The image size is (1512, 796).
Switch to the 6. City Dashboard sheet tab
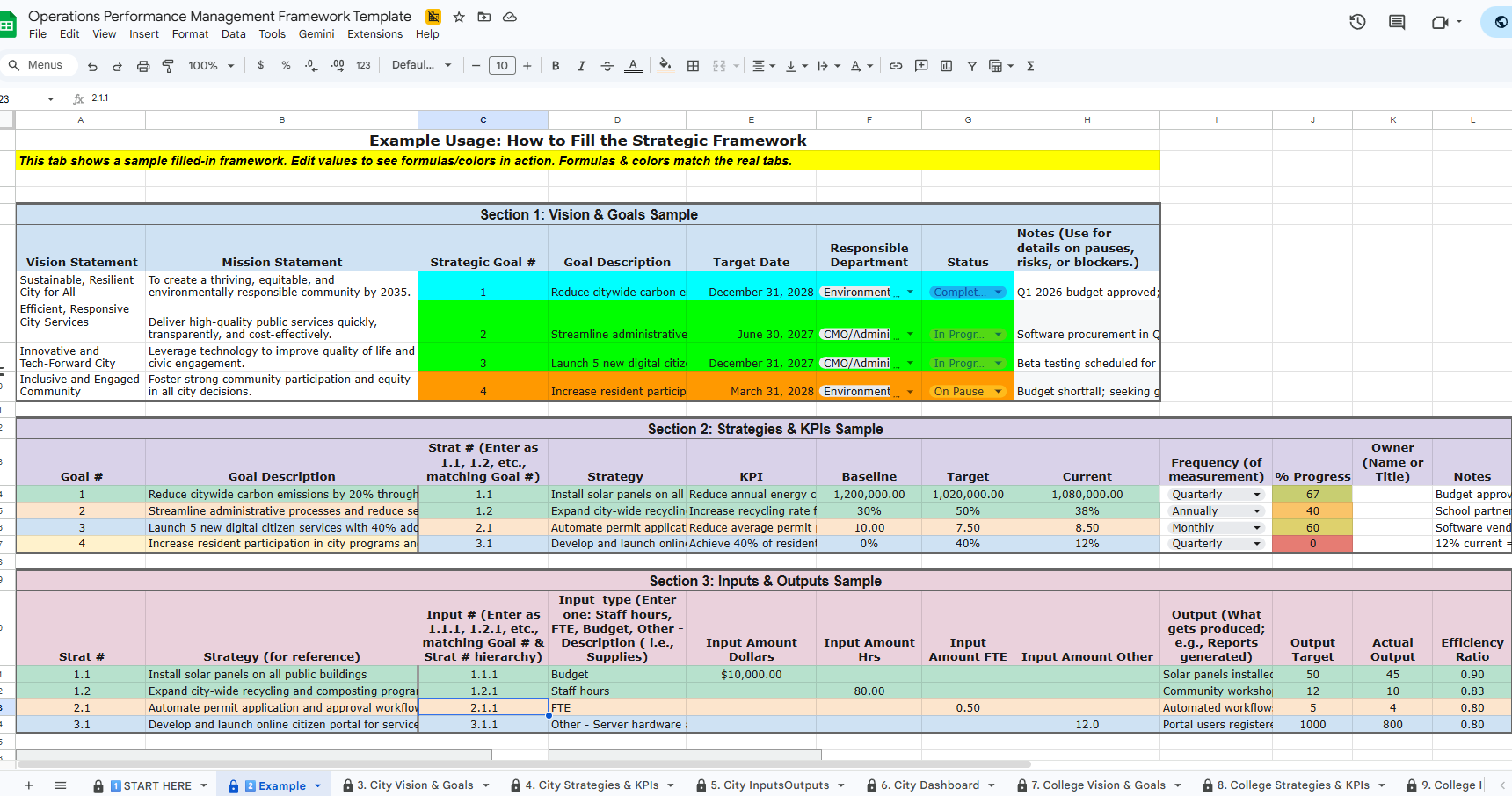(x=930, y=785)
